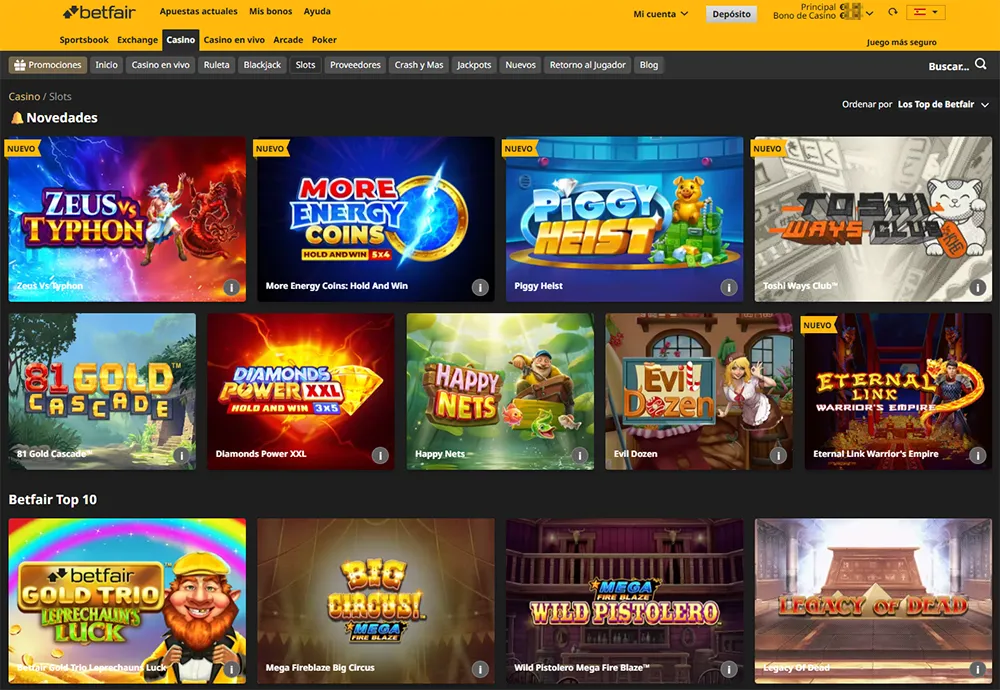Click the refresh balance icon

coord(893,12)
